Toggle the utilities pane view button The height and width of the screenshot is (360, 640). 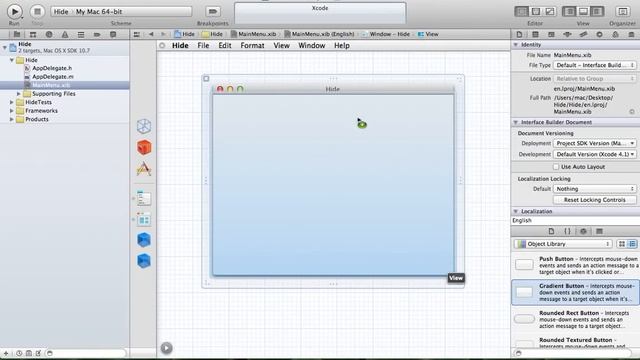pyautogui.click(x=597, y=11)
